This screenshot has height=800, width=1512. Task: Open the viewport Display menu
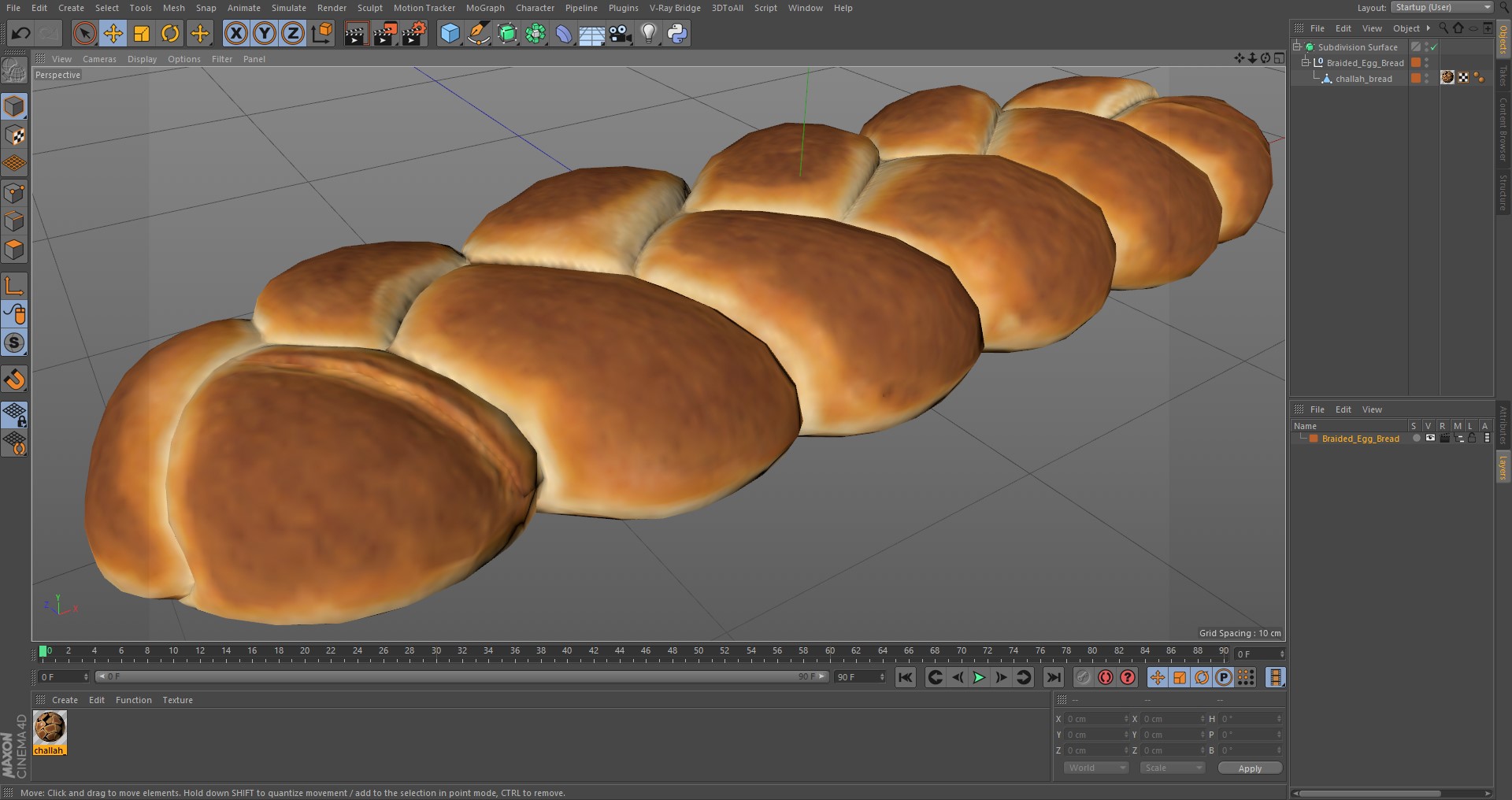142,59
